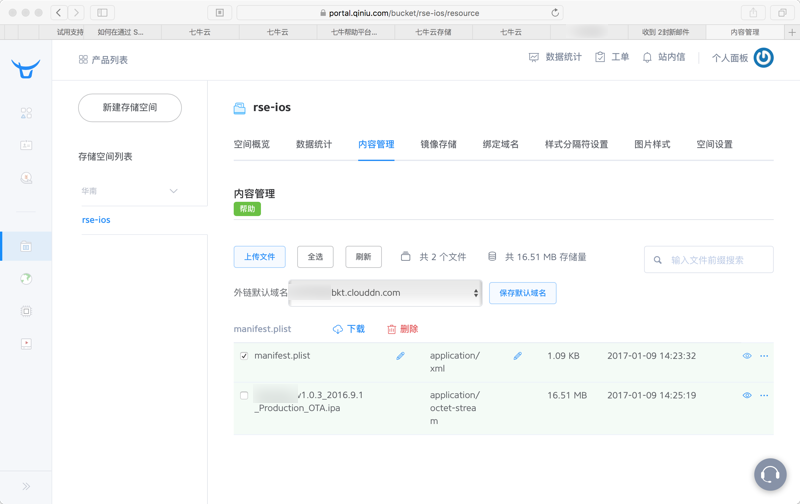800x504 pixels.
Task: Select the second sidebar card icon
Action: (26, 145)
